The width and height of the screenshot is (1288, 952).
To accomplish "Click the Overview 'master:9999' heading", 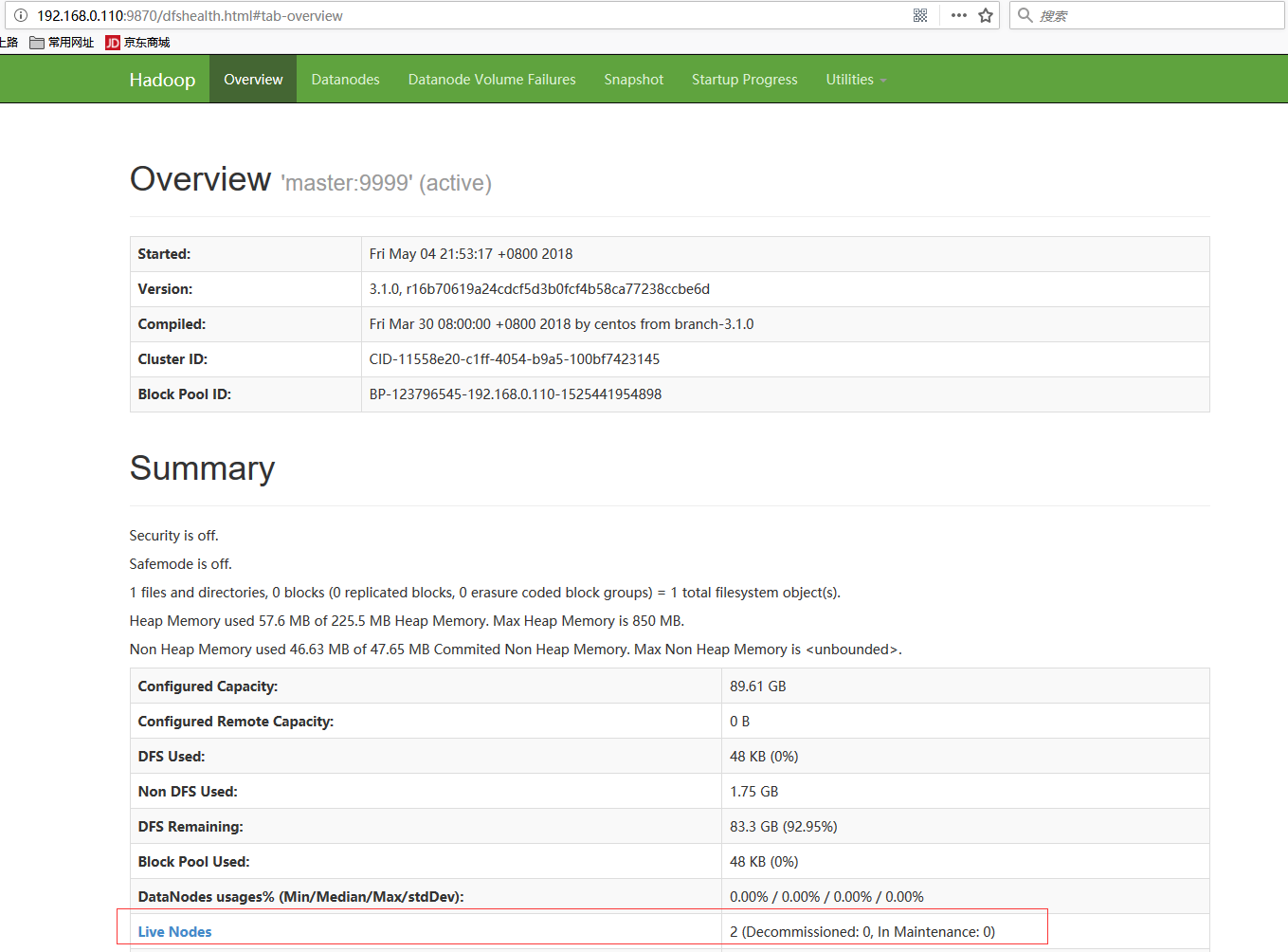I will click(x=311, y=179).
